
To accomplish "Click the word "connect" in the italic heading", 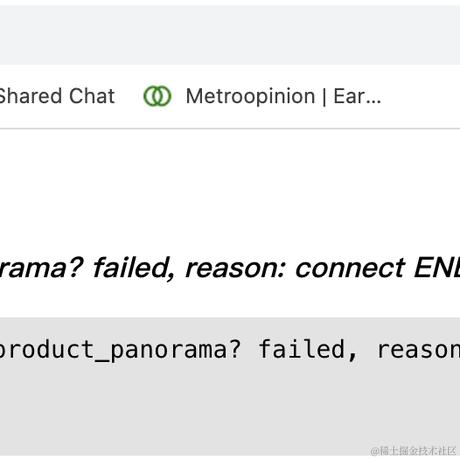I will point(350,268).
